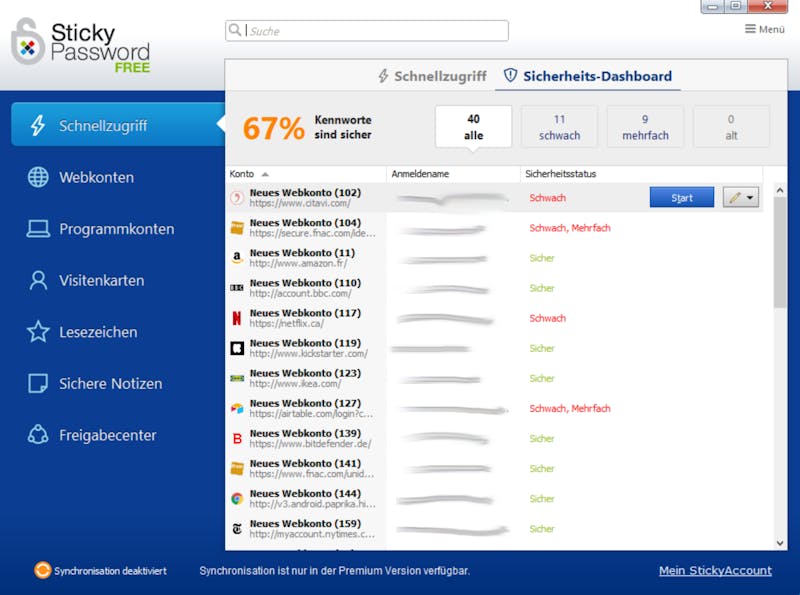Click the Freigabecenter sharing icon
This screenshot has height=595, width=800.
[x=38, y=435]
